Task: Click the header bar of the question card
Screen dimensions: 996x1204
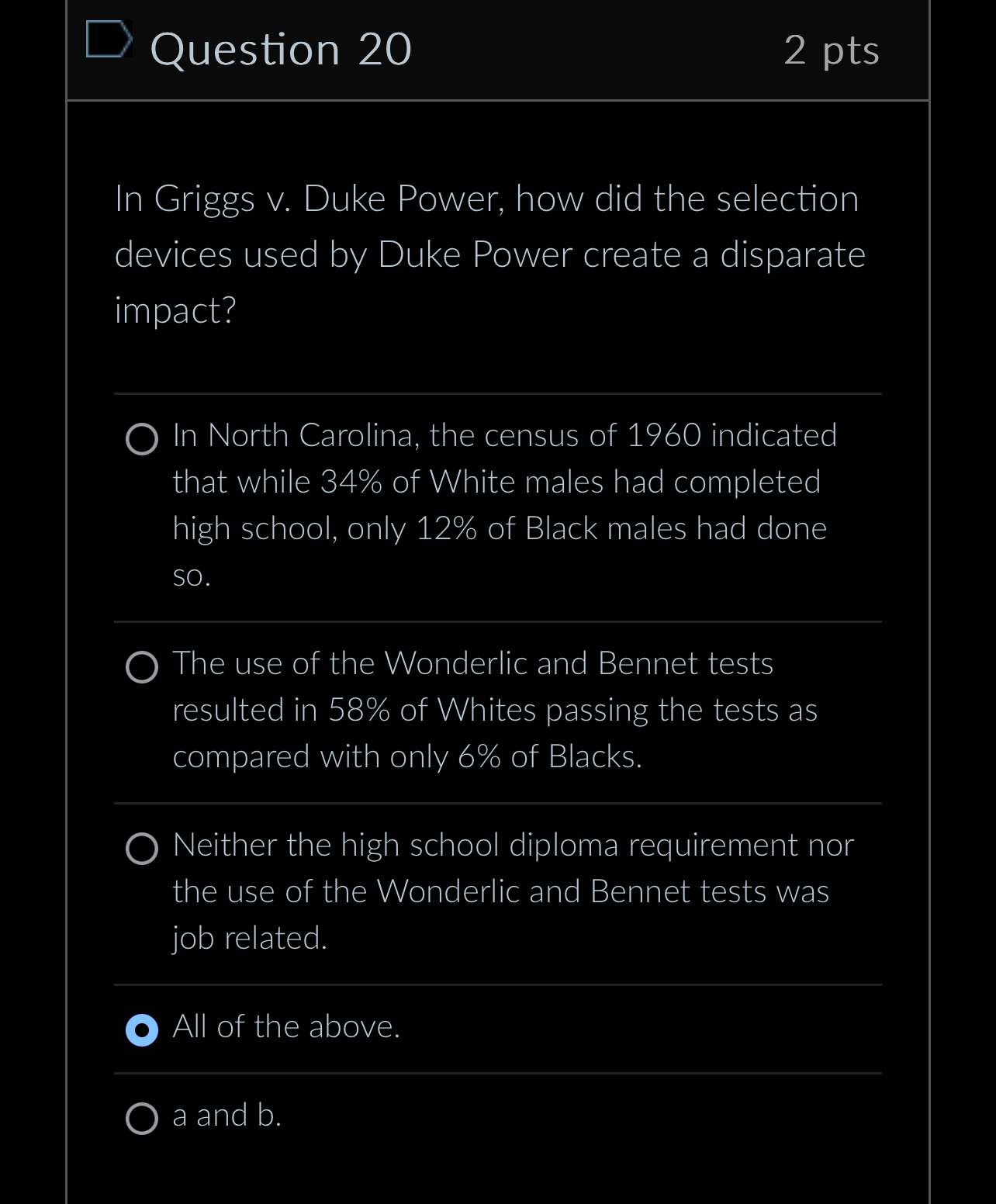Action: tap(496, 50)
